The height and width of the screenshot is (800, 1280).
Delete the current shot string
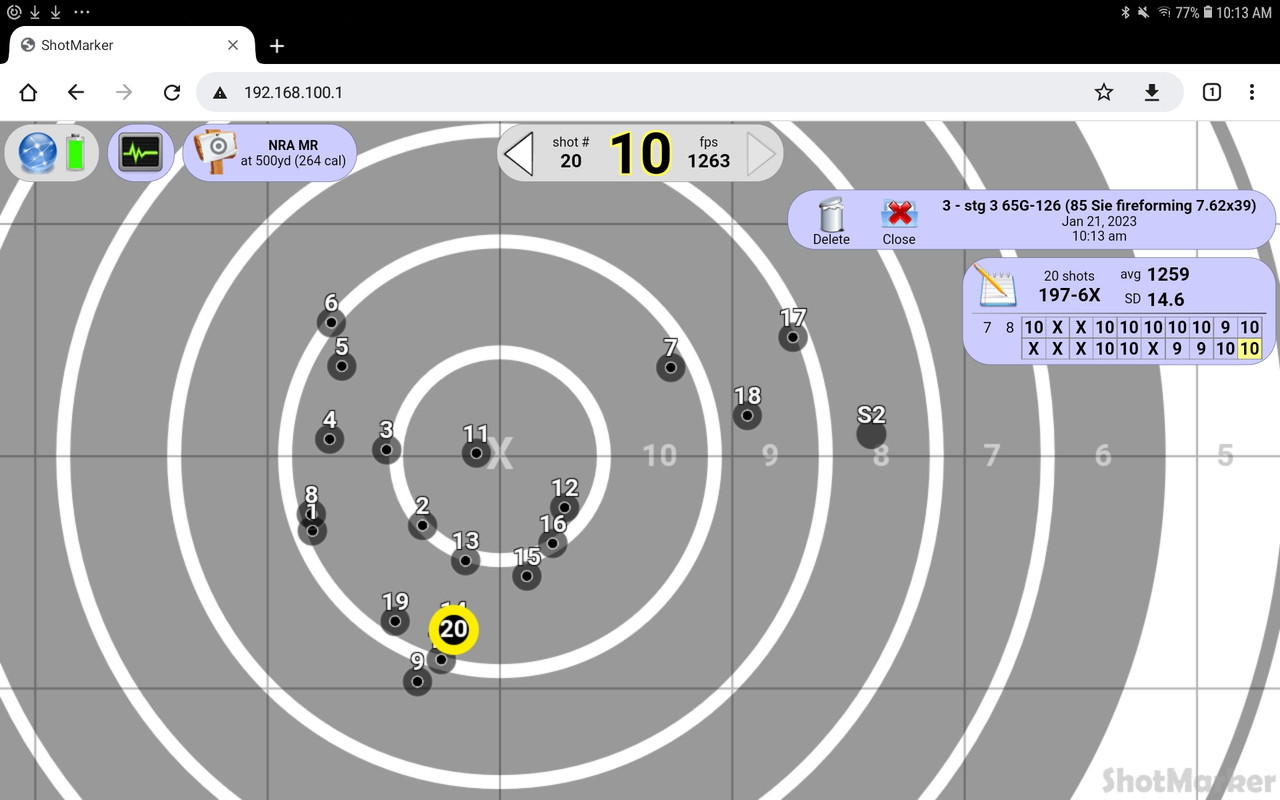831,215
